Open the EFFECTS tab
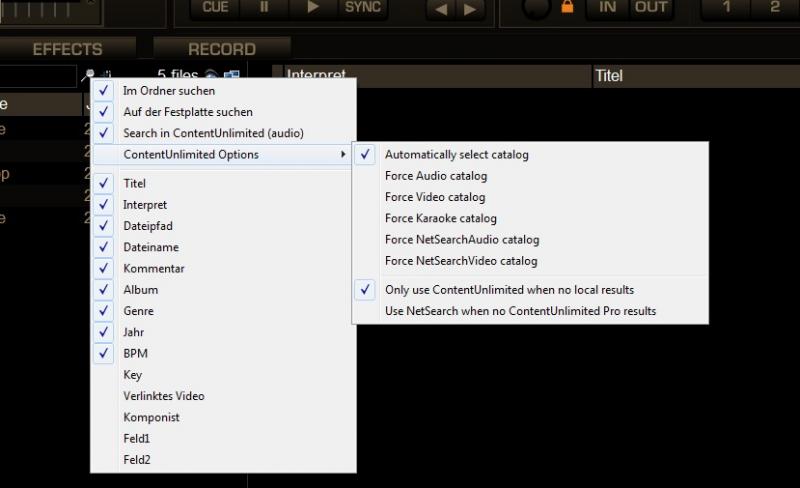The width and height of the screenshot is (800, 488). point(67,49)
